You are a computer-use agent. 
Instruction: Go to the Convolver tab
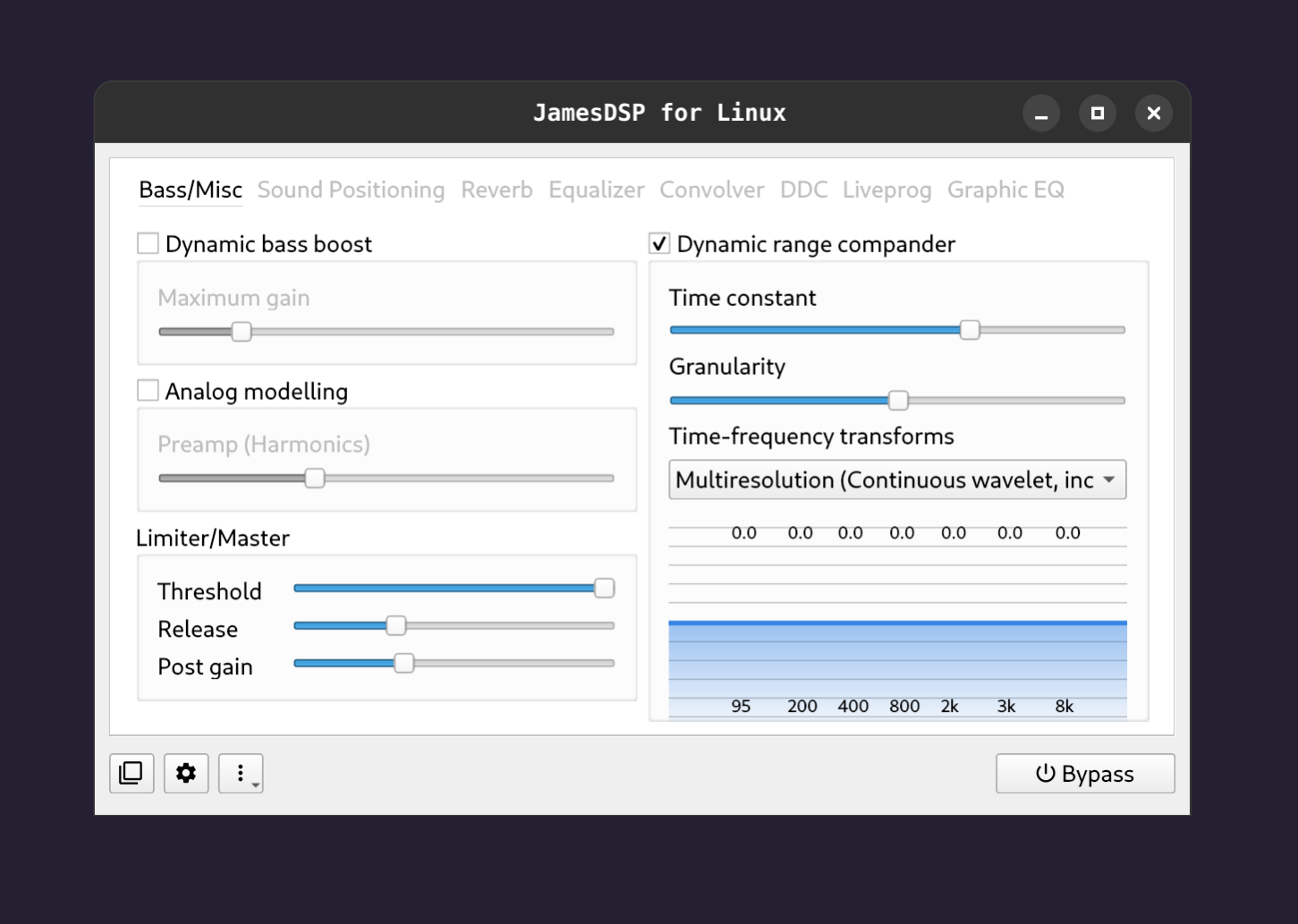(712, 190)
